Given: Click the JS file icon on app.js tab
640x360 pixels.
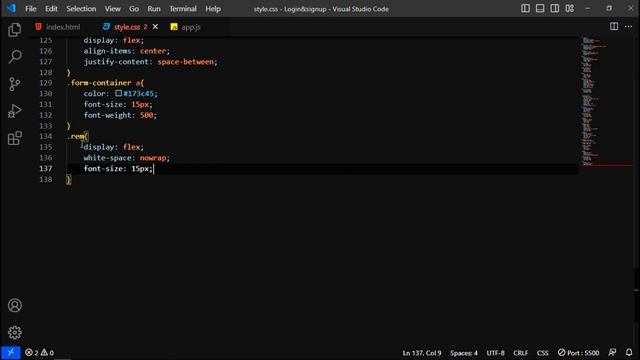Looking at the screenshot, I should point(174,27).
